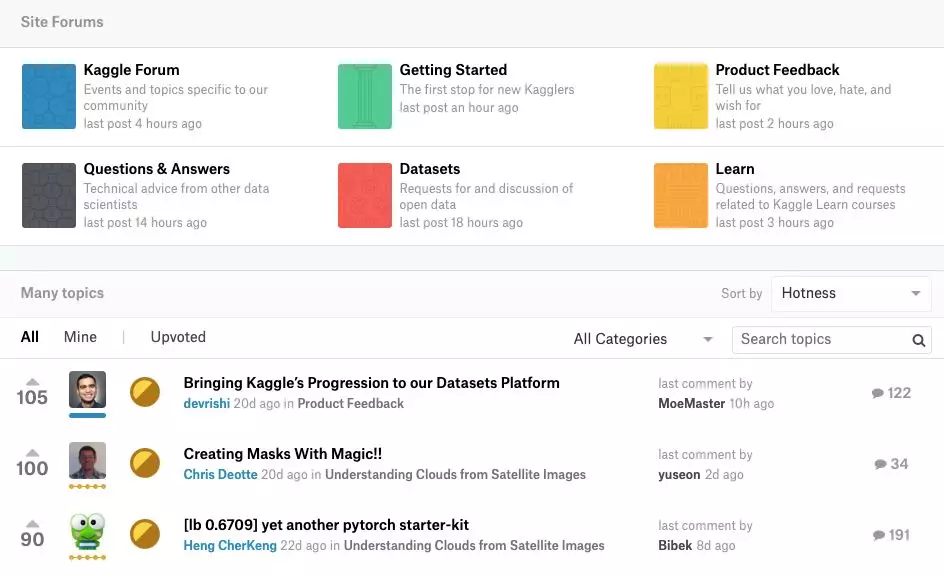The image size is (944, 577).
Task: Open last commenter Bibek's profile
Action: click(x=675, y=546)
